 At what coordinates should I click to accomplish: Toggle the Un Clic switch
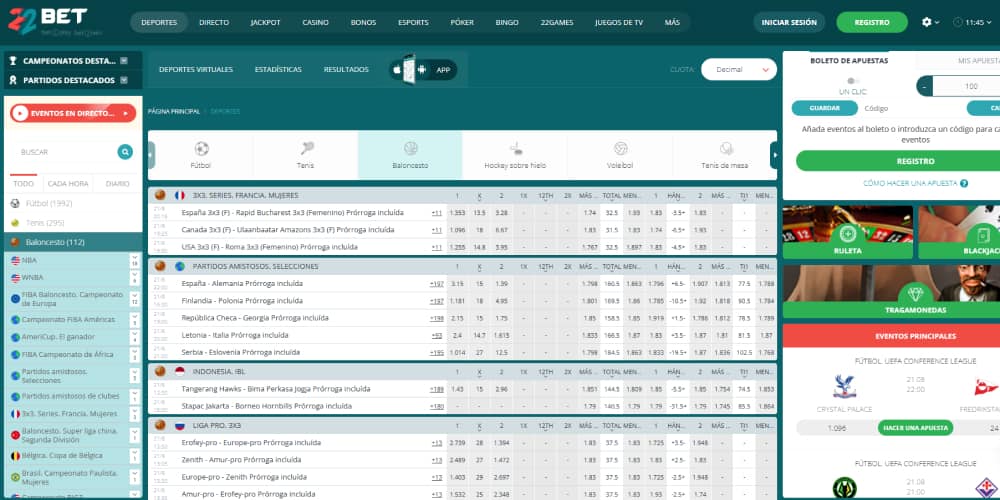pyautogui.click(x=853, y=81)
